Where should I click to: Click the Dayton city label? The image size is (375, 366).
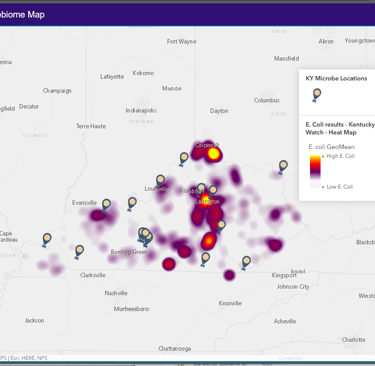tap(219, 111)
